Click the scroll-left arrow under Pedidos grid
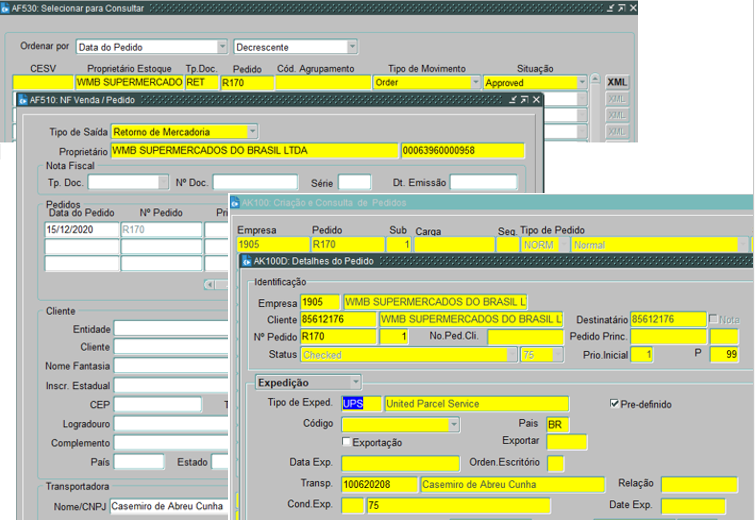Viewport: 755px width, 520px height. (x=209, y=284)
